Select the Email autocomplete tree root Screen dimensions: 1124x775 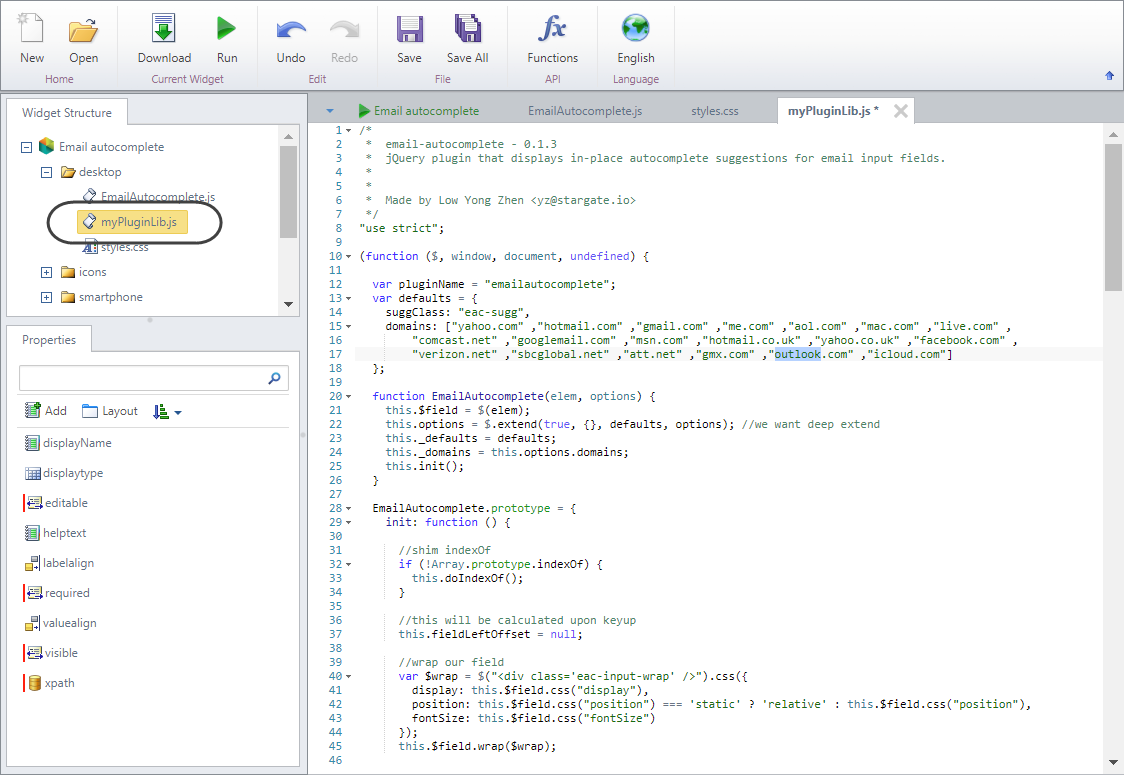[x=102, y=147]
